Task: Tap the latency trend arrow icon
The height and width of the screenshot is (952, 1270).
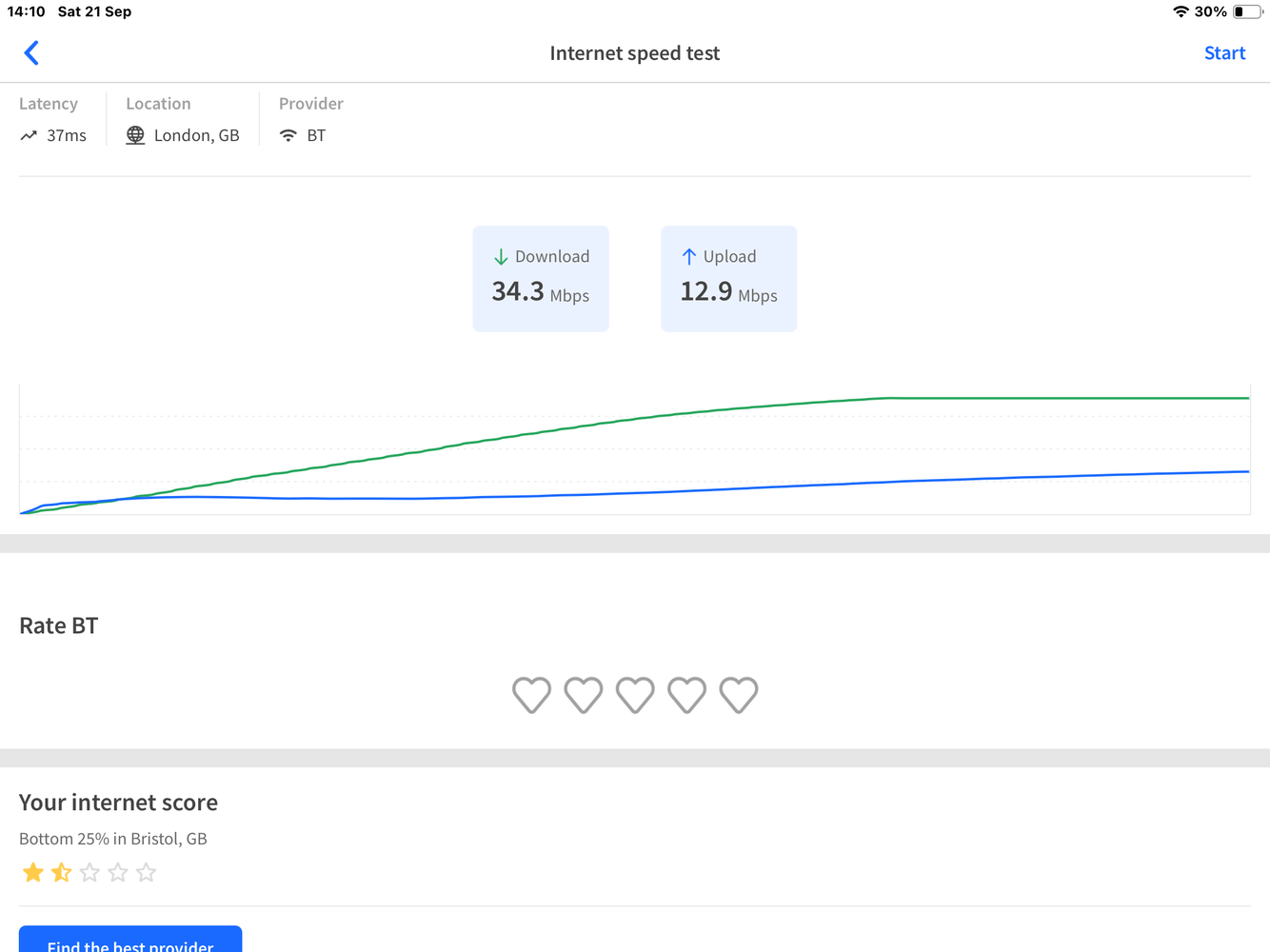Action: pyautogui.click(x=29, y=136)
